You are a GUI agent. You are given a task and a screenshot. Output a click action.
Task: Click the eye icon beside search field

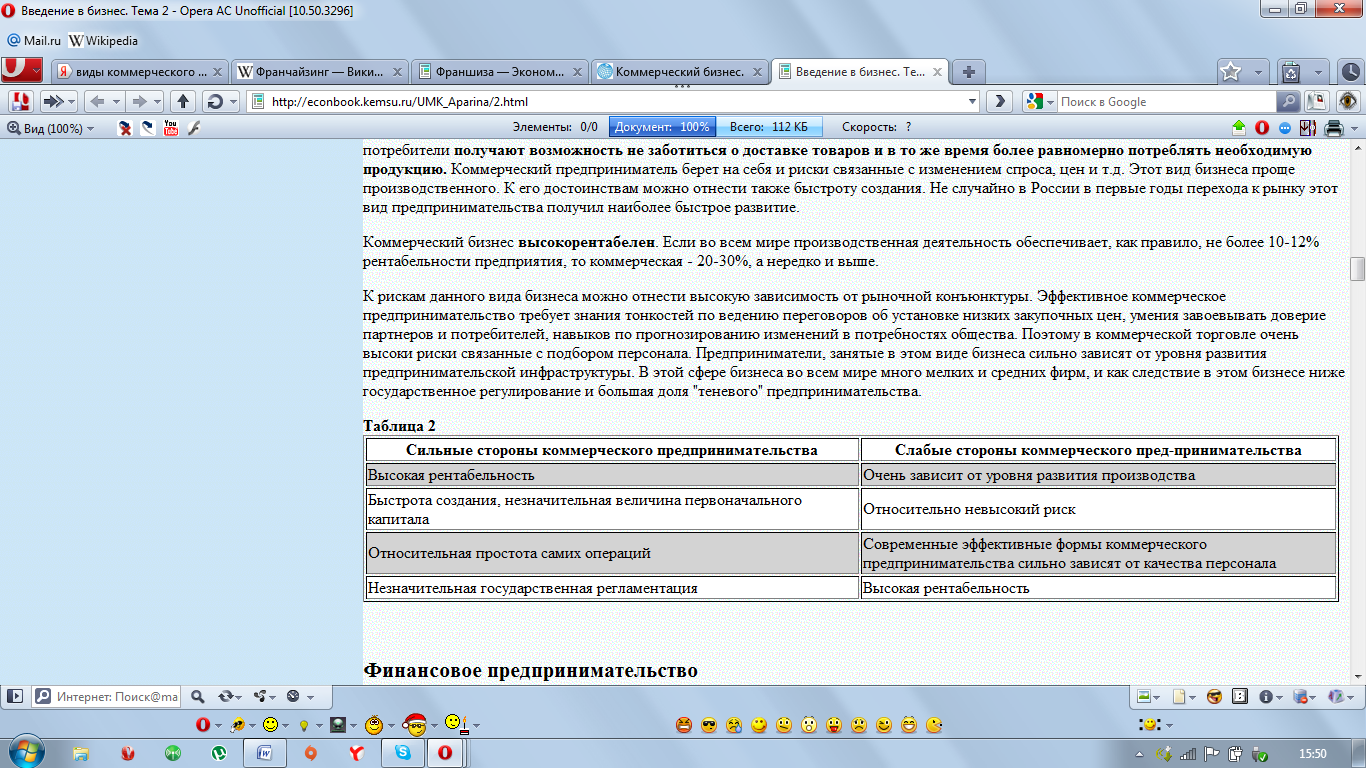click(1348, 102)
